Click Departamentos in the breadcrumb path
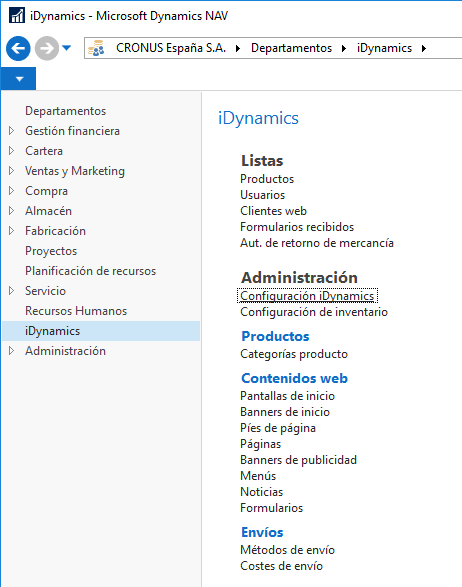The image size is (462, 587). [x=291, y=48]
